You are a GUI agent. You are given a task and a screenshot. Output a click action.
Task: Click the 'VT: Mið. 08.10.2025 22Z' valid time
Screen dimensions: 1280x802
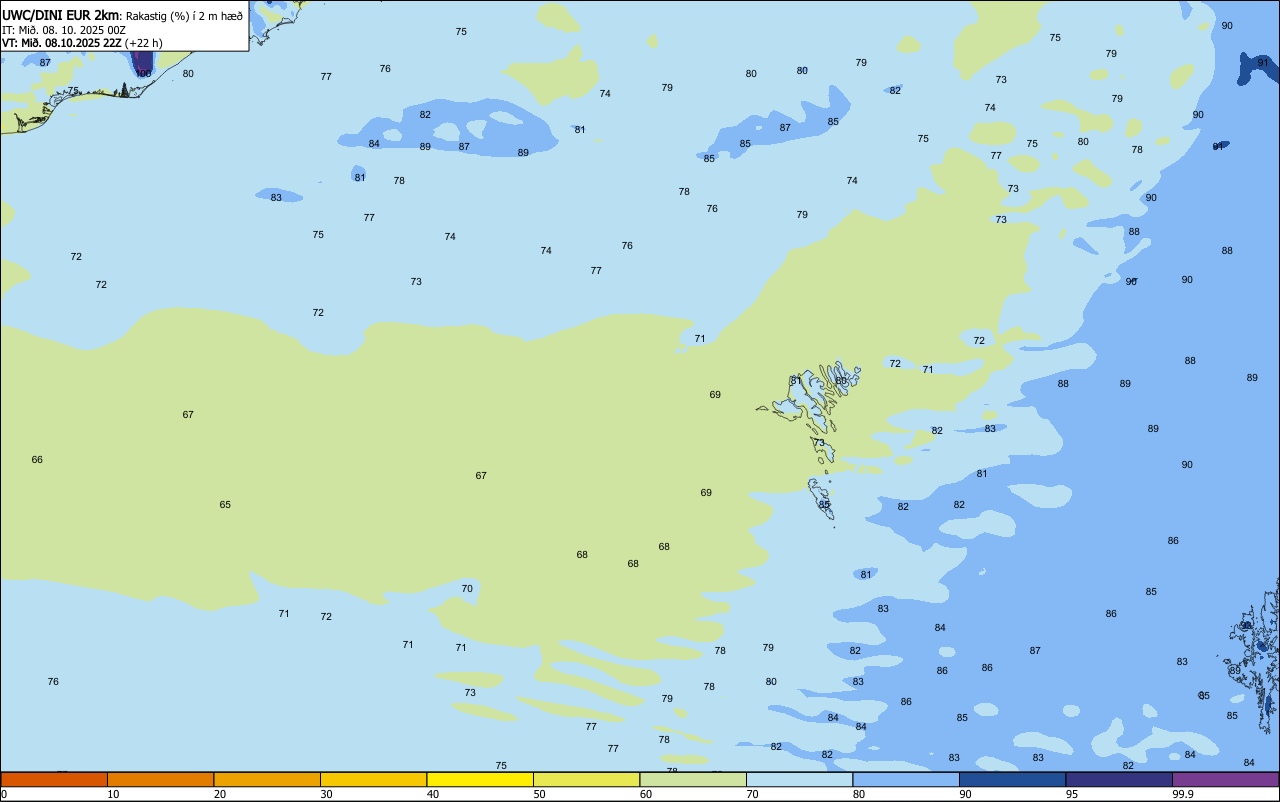click(62, 43)
